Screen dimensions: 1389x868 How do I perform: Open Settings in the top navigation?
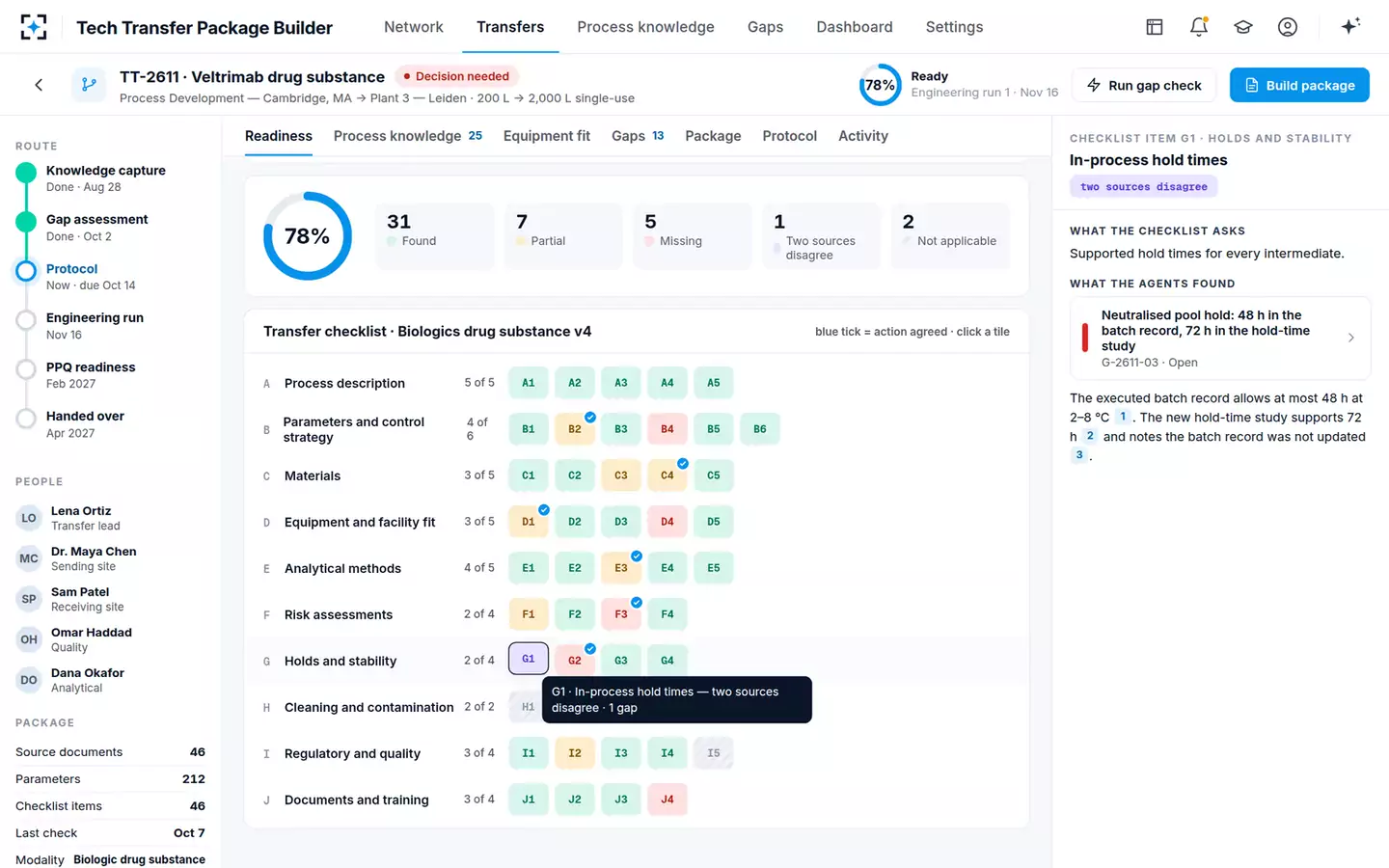(954, 27)
